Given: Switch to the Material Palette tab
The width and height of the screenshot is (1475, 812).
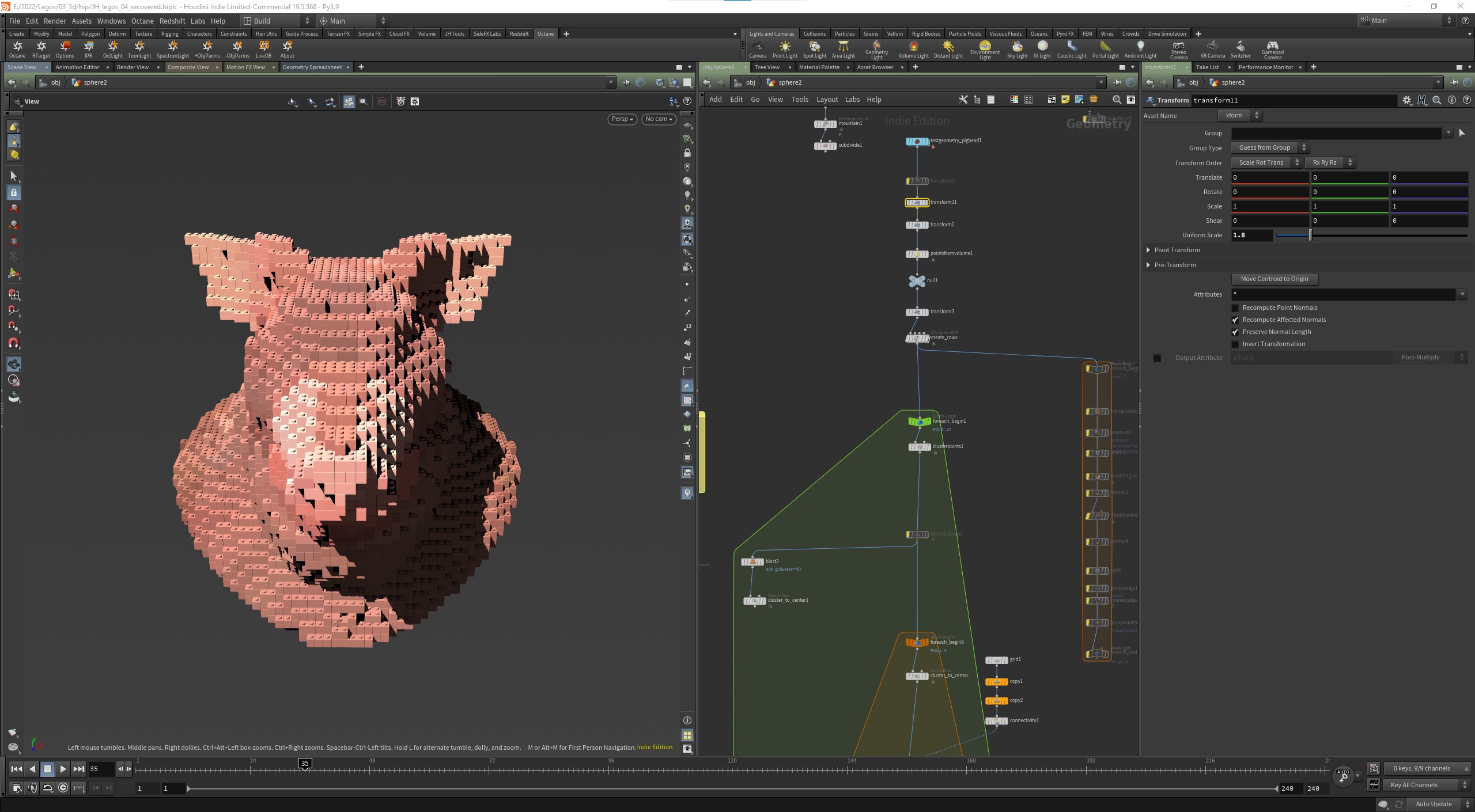Looking at the screenshot, I should click(x=819, y=67).
